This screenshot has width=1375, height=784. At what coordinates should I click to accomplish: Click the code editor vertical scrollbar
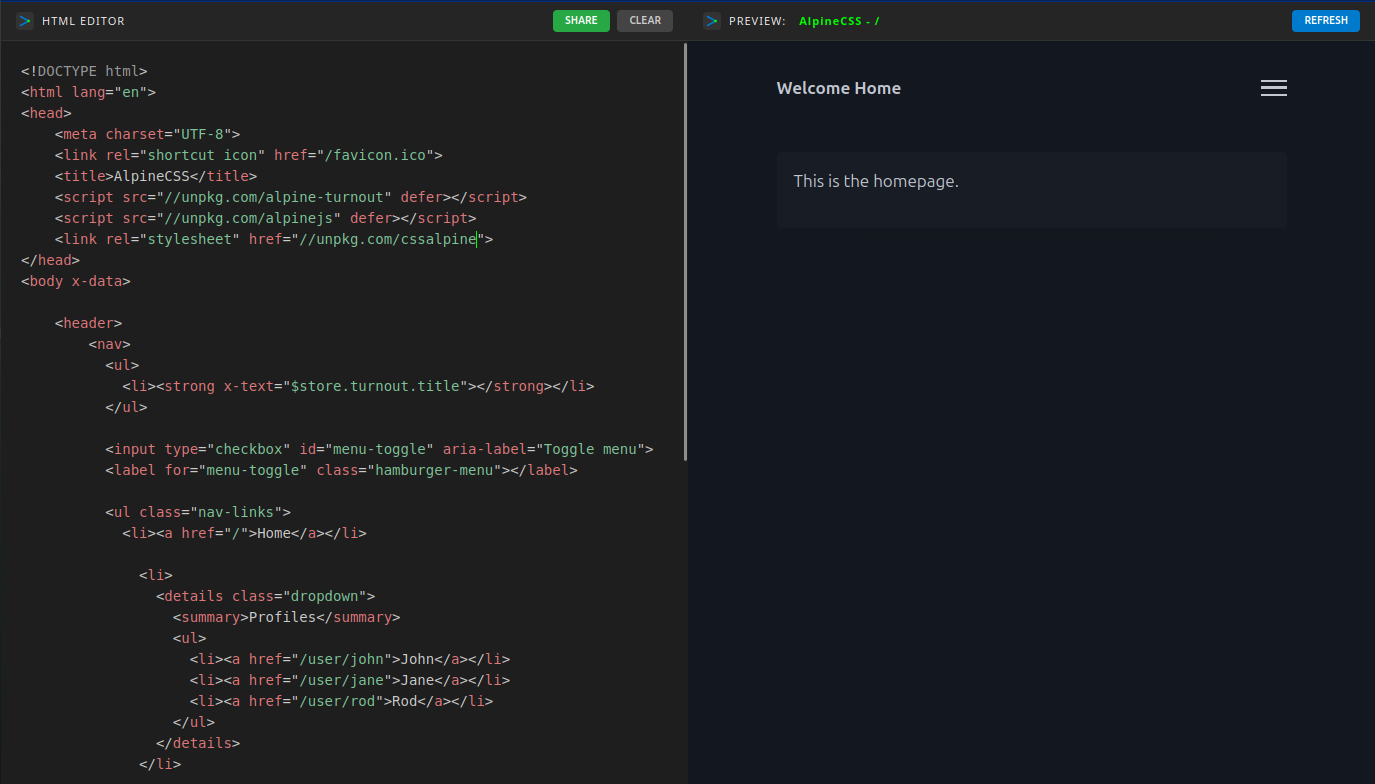click(x=685, y=250)
